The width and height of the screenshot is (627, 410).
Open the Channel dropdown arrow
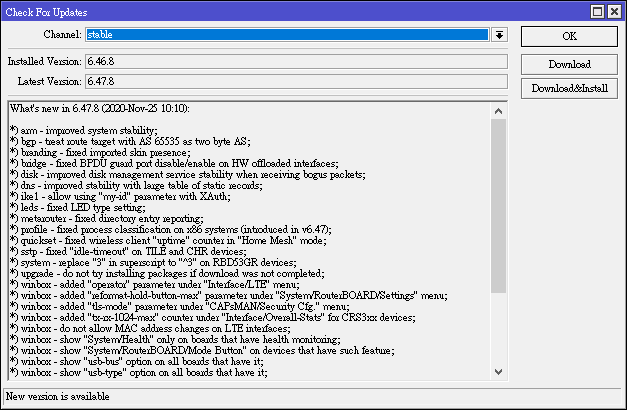(499, 35)
